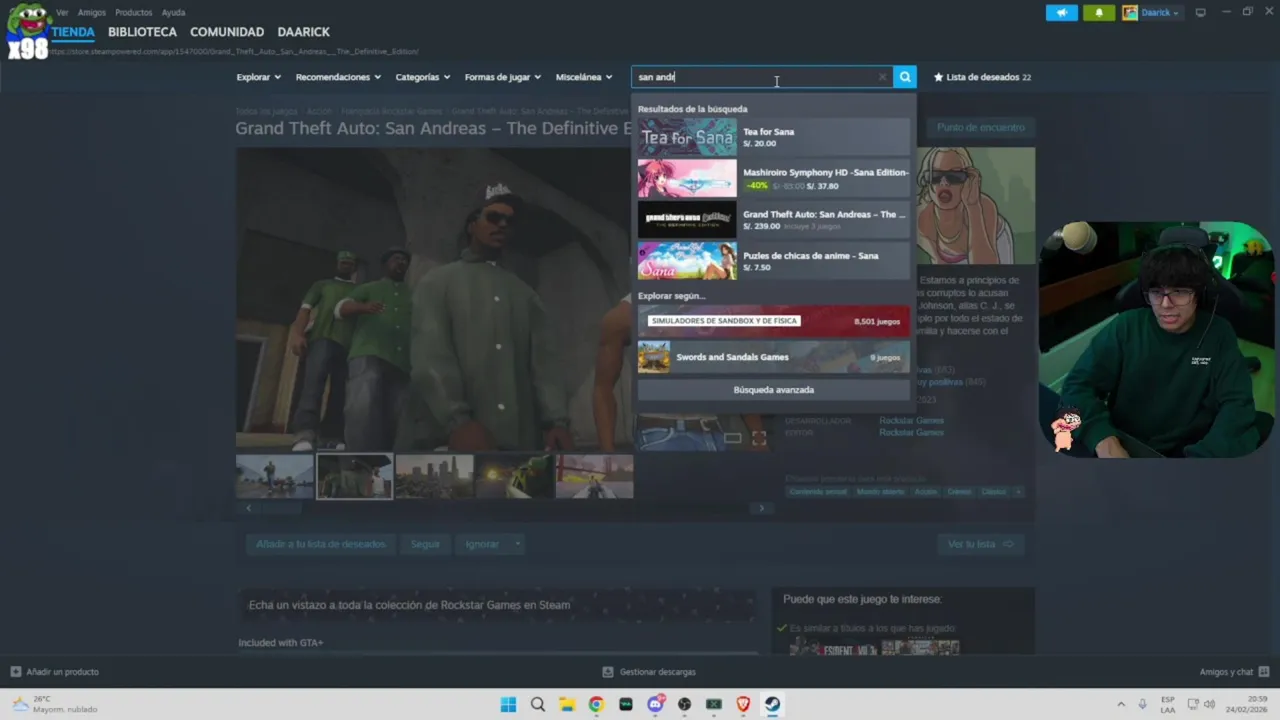Open the Productos menu
The height and width of the screenshot is (720, 1280).
tap(134, 13)
